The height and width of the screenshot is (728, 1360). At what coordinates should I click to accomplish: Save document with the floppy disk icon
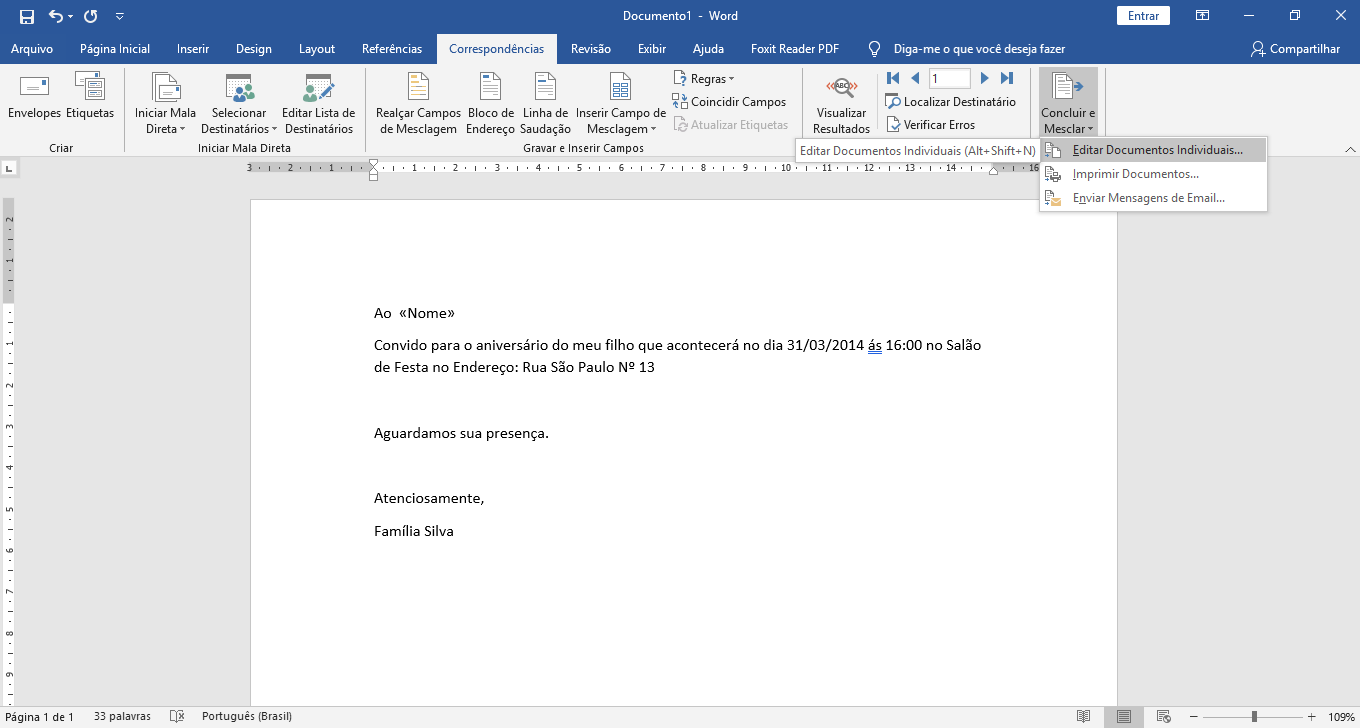(x=27, y=16)
